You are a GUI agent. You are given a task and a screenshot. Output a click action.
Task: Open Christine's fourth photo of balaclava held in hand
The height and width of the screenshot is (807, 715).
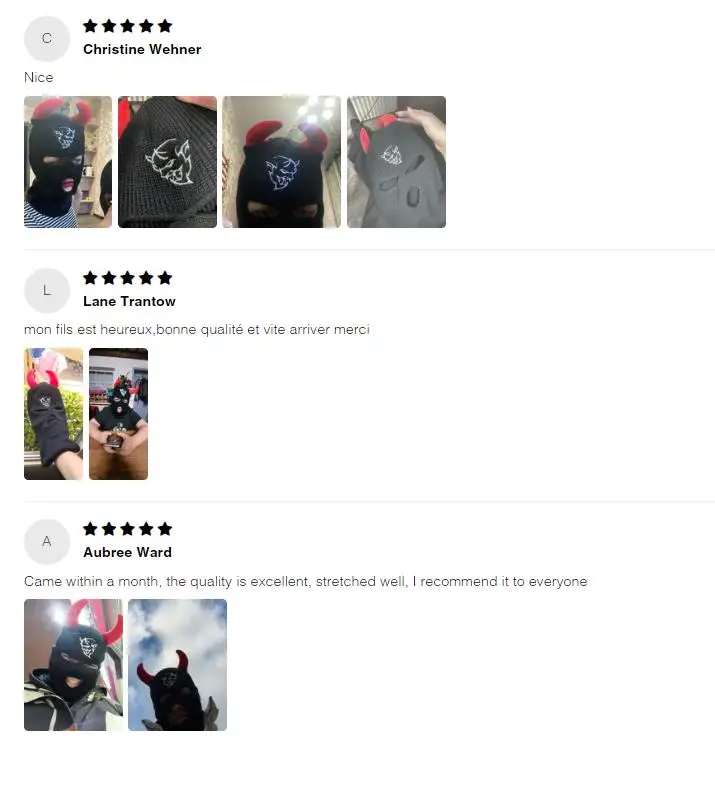[396, 162]
